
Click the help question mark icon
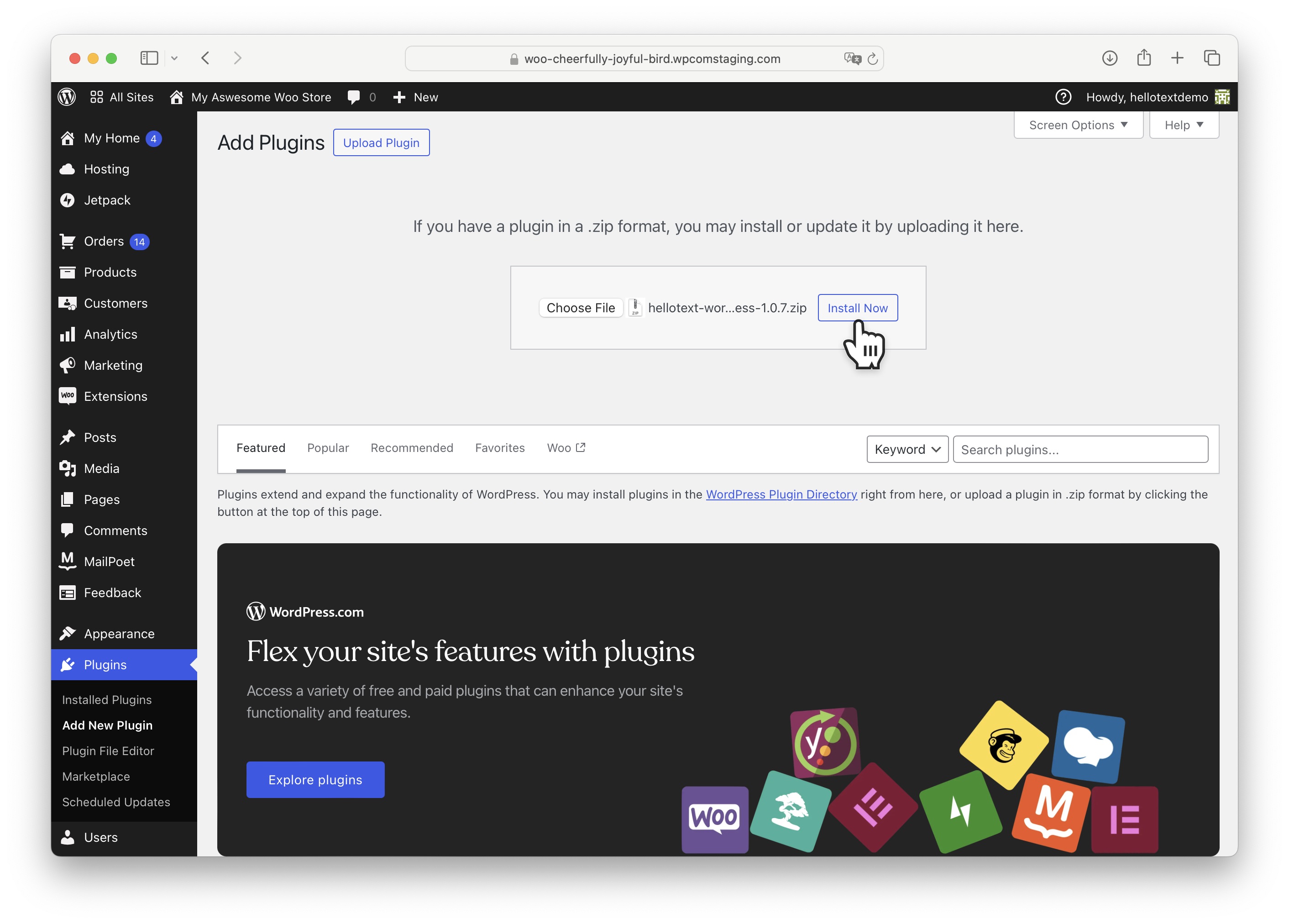(x=1063, y=97)
